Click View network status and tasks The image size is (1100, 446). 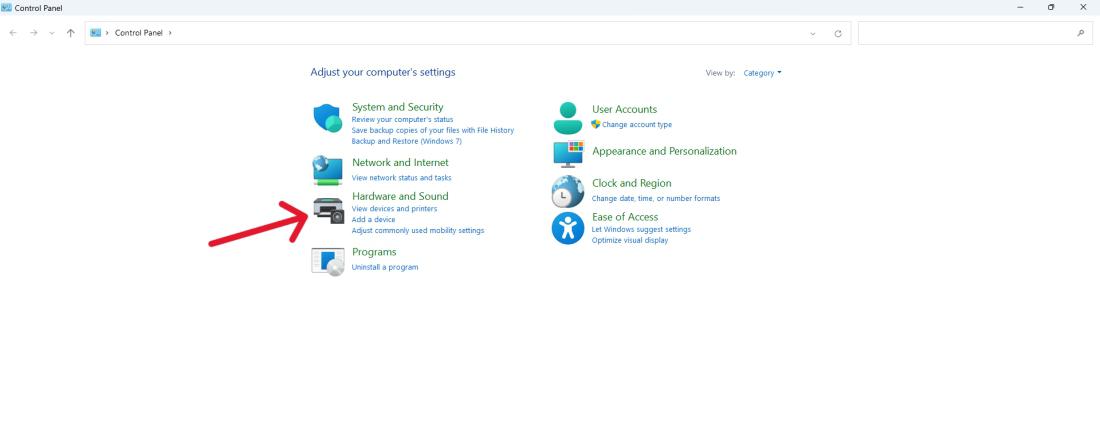tap(401, 178)
